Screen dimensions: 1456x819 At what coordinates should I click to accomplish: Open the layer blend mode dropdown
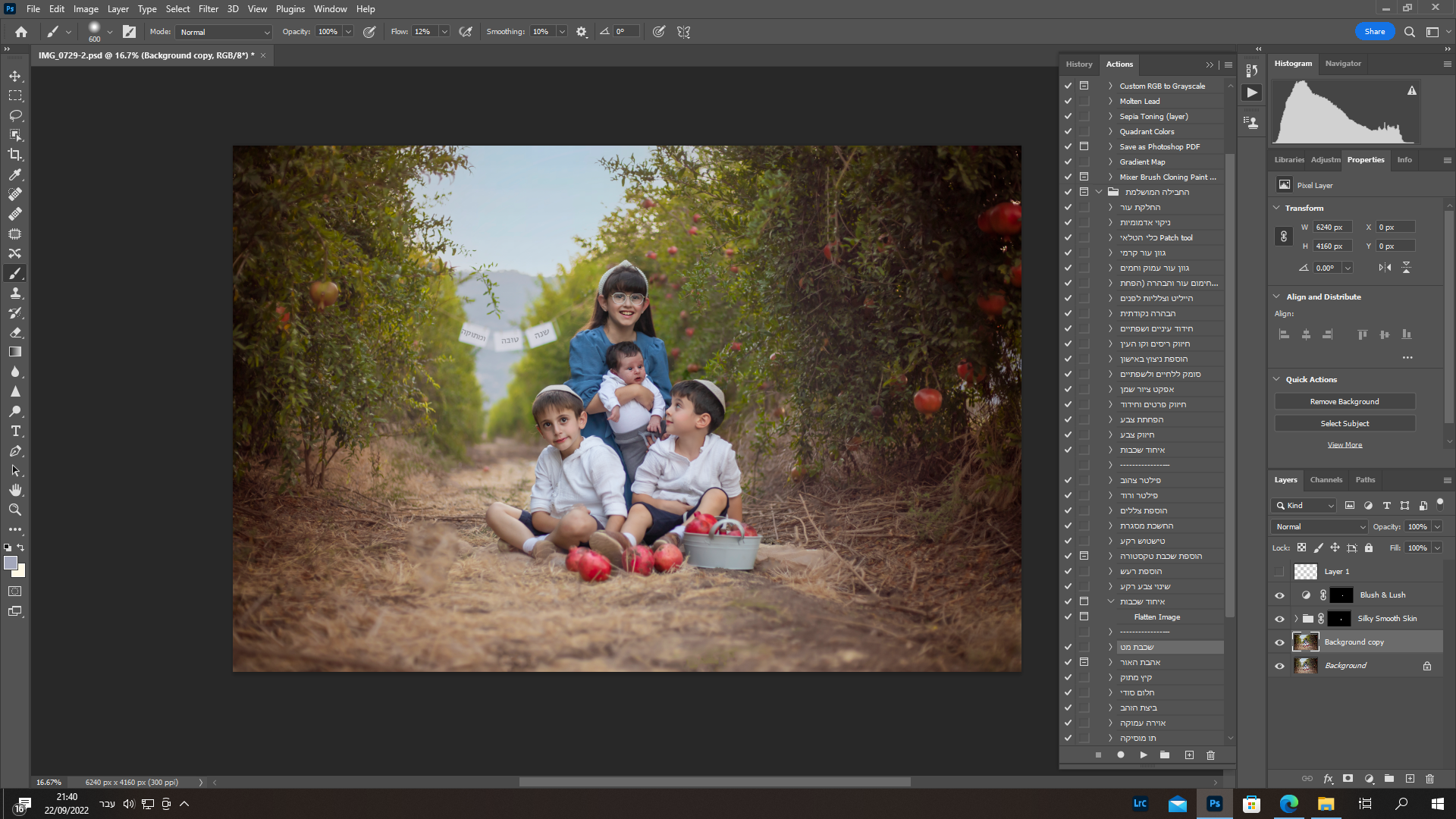(1319, 527)
